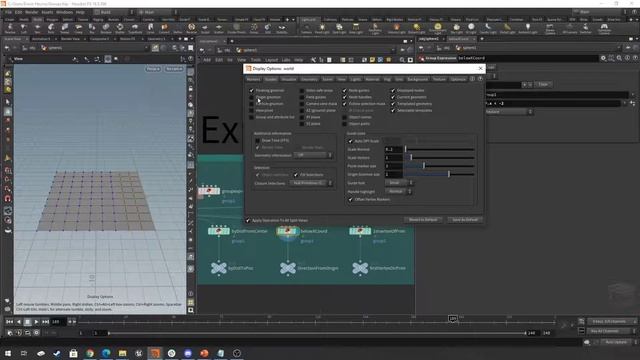This screenshot has width=640, height=360.
Task: Click Revert to Default button
Action: [423, 220]
